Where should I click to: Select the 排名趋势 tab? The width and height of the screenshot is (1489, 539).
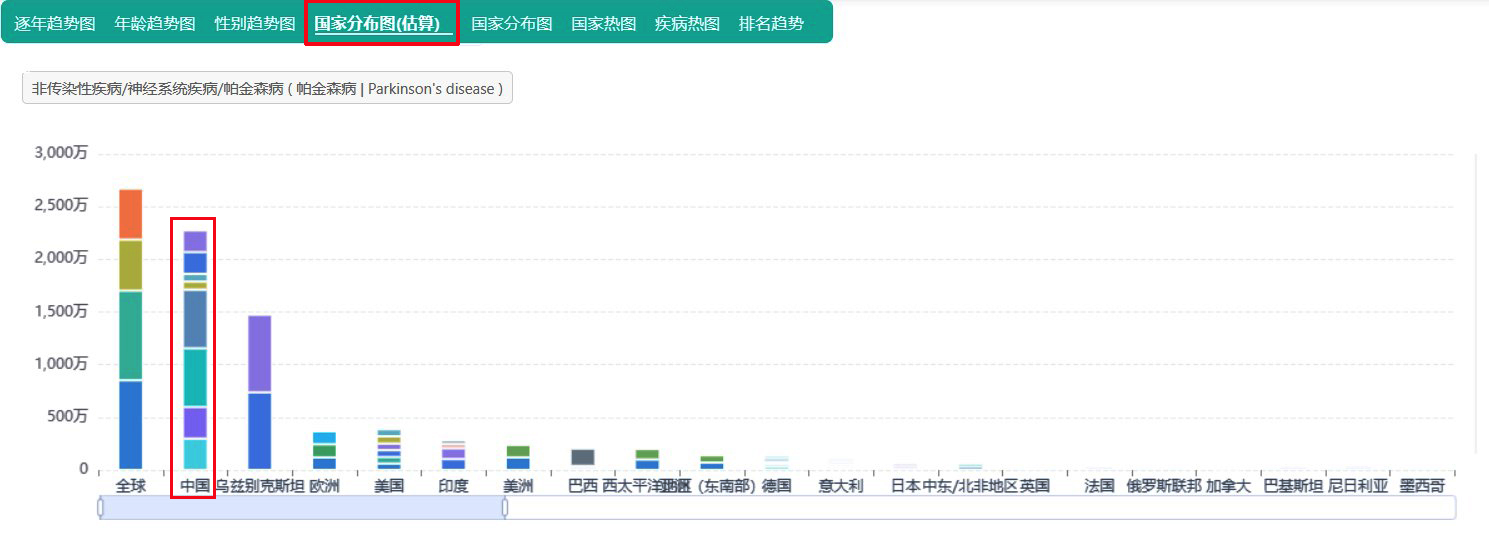click(771, 23)
